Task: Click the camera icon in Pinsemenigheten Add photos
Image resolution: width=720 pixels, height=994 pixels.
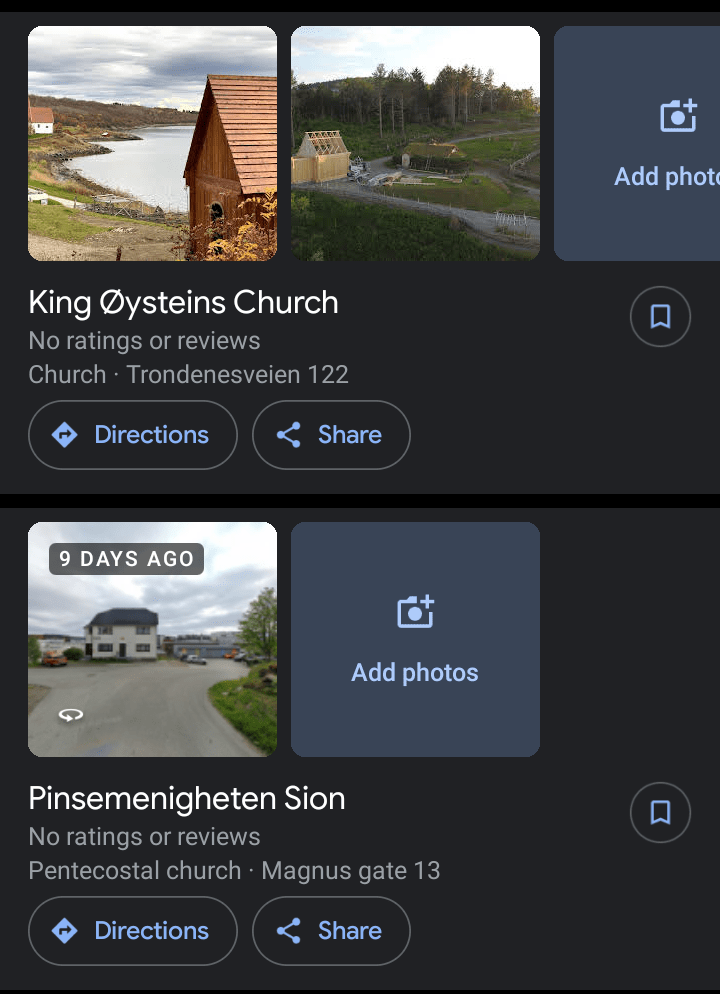Action: [x=415, y=611]
